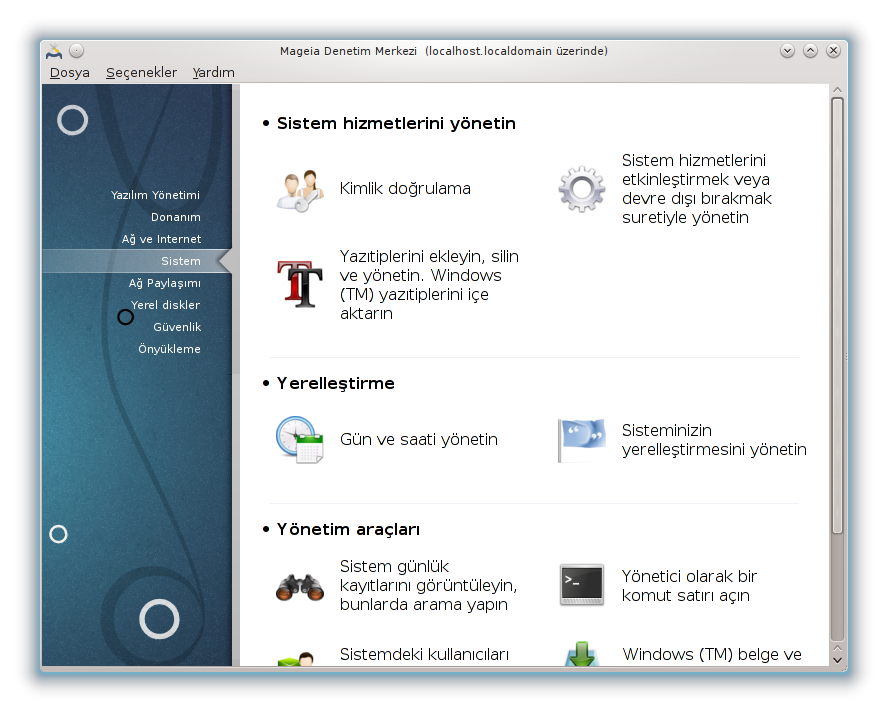Open Sistemdeki kullanıcıları link
The image size is (888, 712).
[x=424, y=654]
